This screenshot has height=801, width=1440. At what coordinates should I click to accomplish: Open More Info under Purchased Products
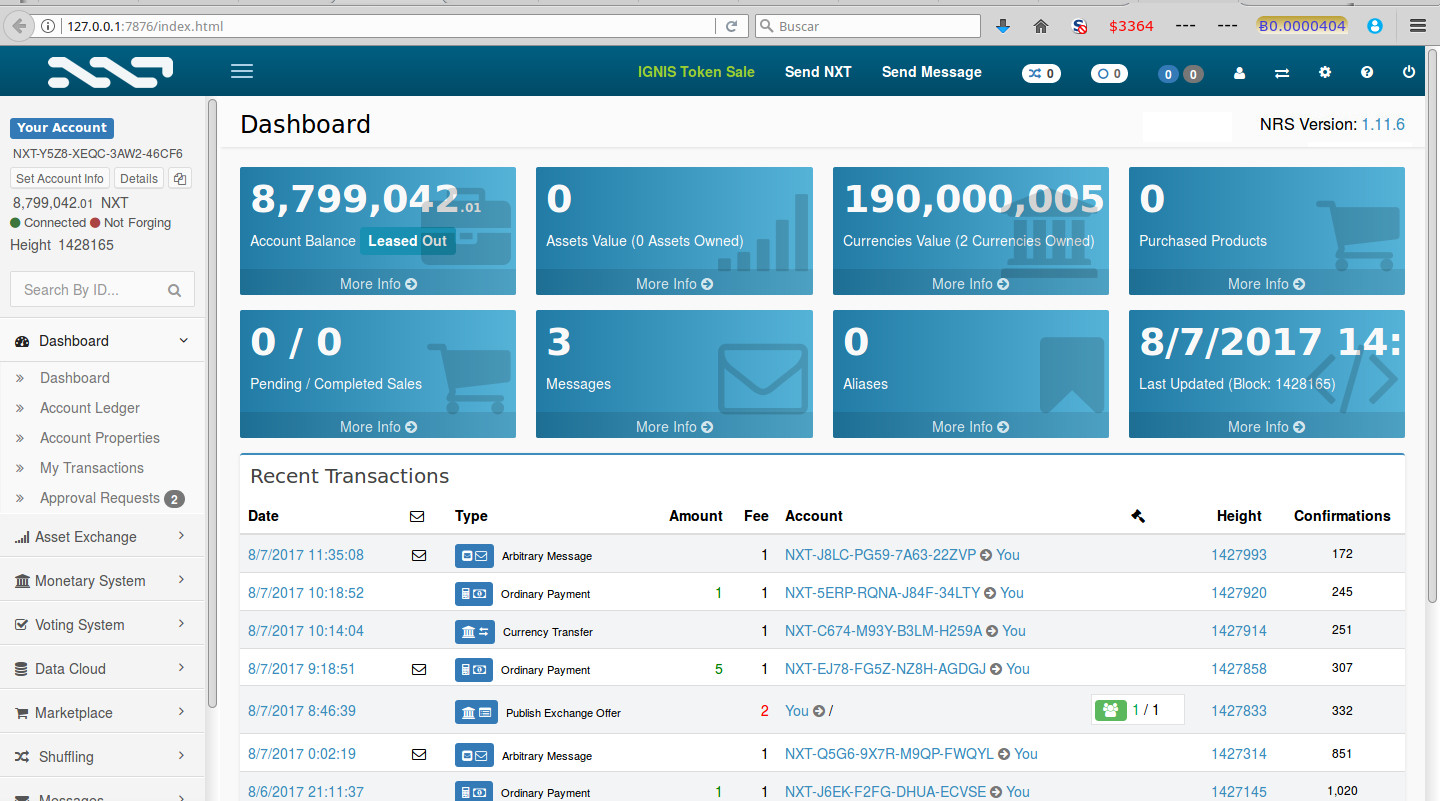point(1266,284)
